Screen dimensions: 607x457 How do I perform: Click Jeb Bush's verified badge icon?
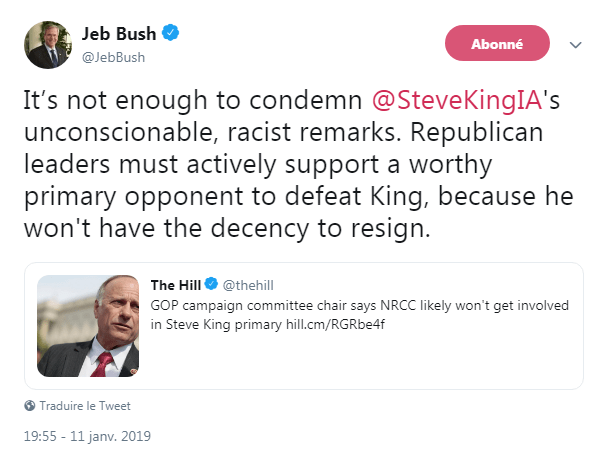click(171, 34)
